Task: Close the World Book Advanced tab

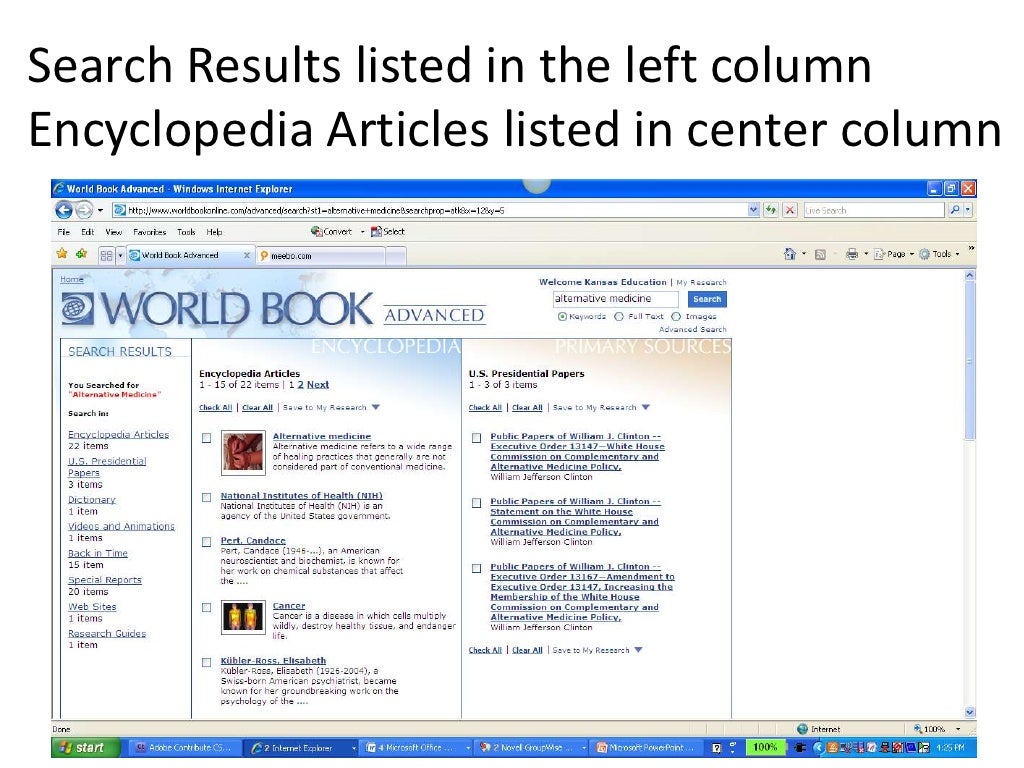Action: click(246, 255)
